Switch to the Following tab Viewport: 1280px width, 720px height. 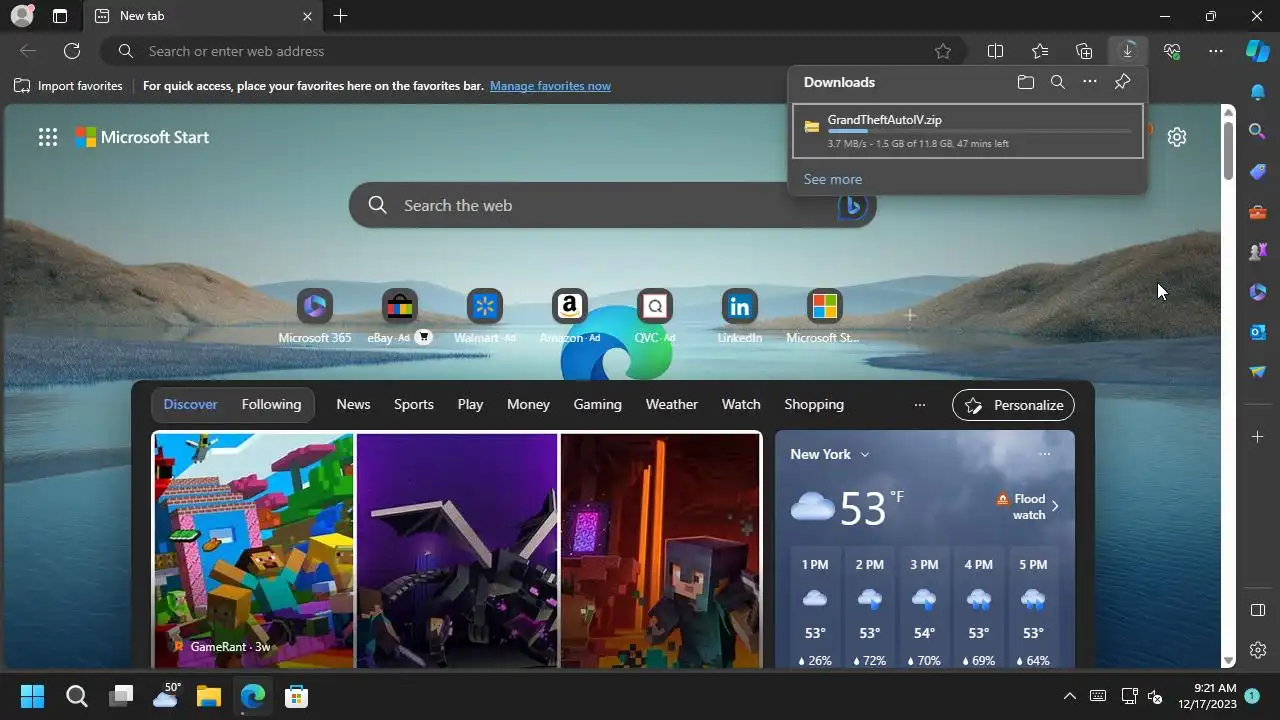click(271, 405)
